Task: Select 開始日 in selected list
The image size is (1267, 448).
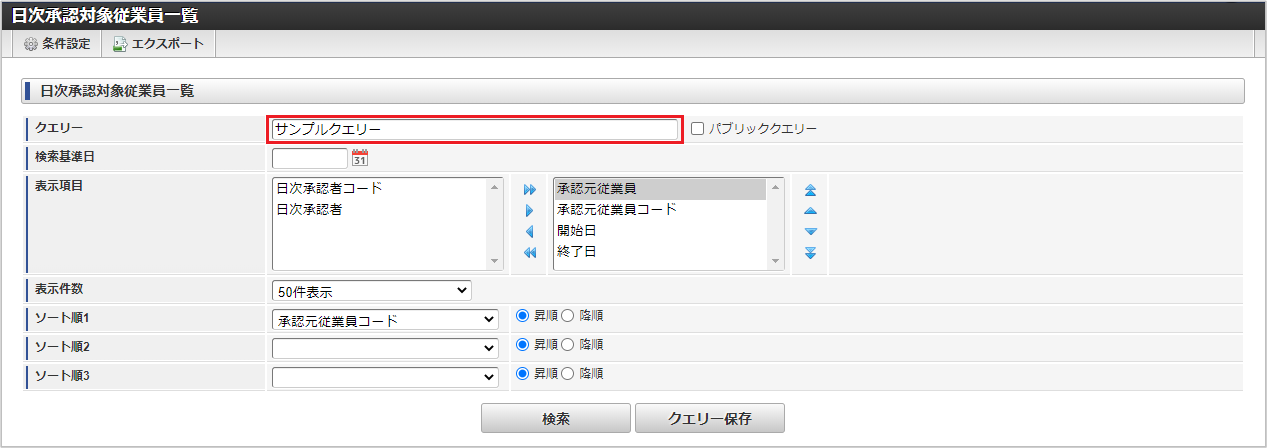Action: click(660, 231)
